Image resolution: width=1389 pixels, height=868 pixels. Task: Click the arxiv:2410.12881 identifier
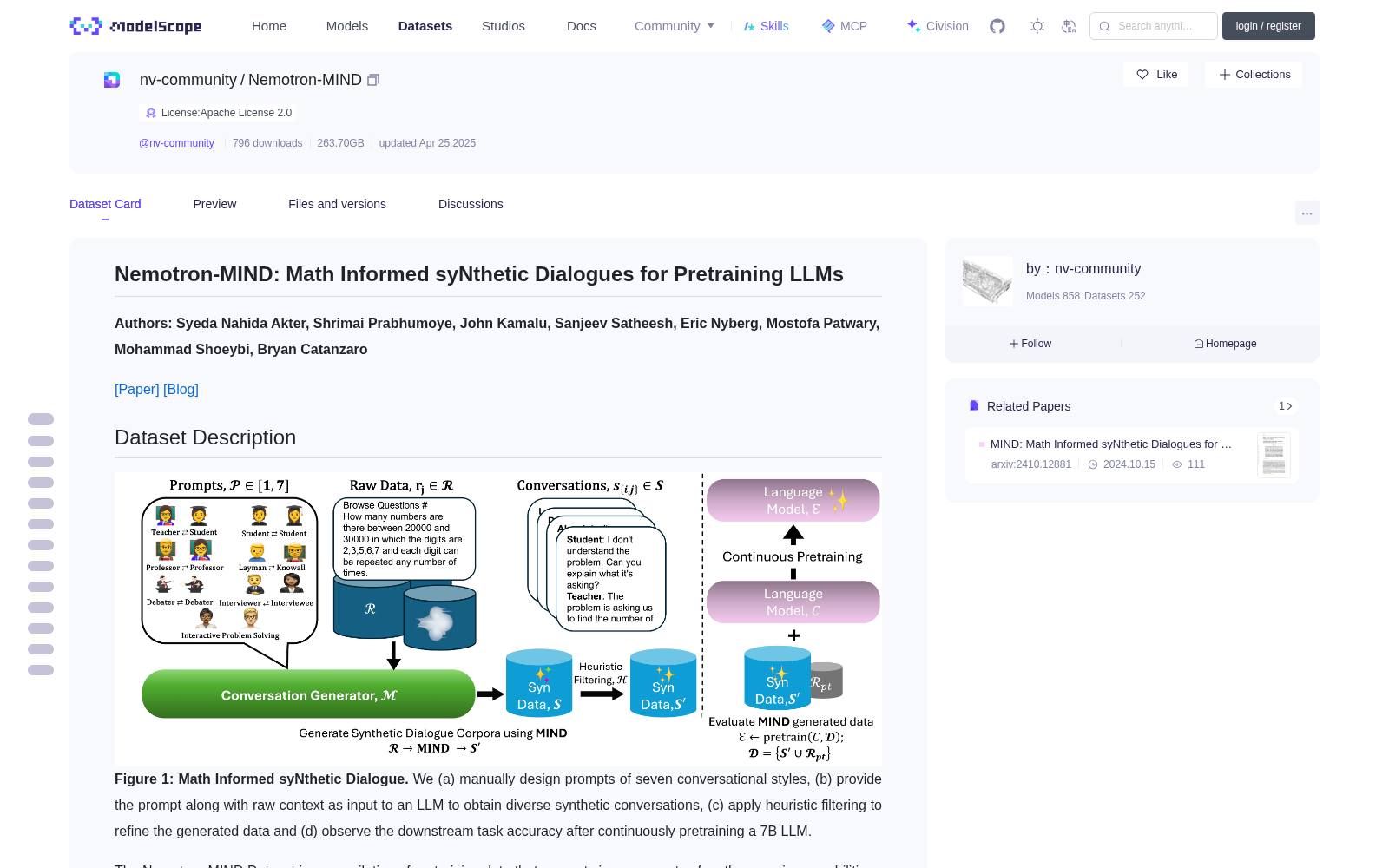tap(1031, 464)
